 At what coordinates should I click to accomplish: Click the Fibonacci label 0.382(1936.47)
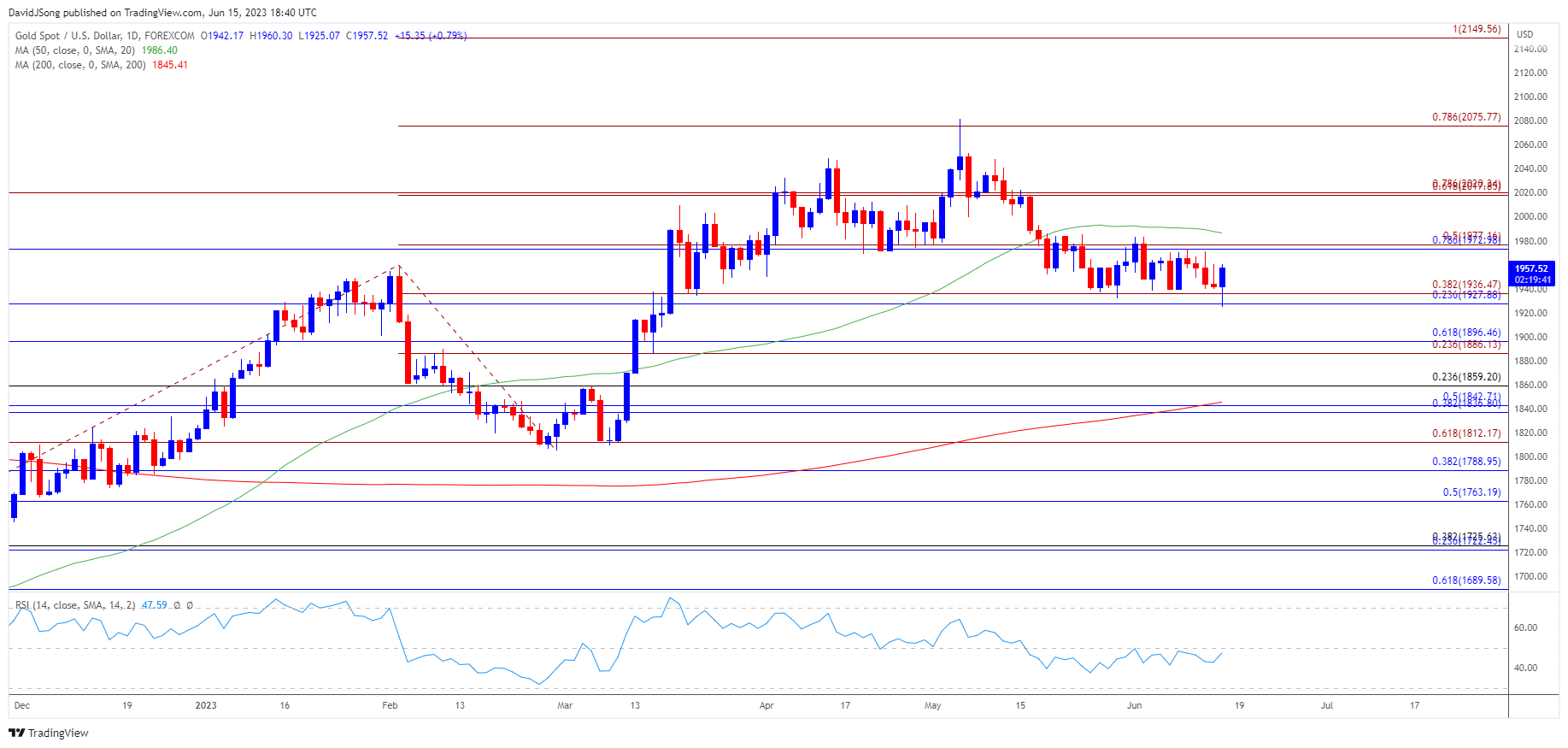click(1466, 285)
